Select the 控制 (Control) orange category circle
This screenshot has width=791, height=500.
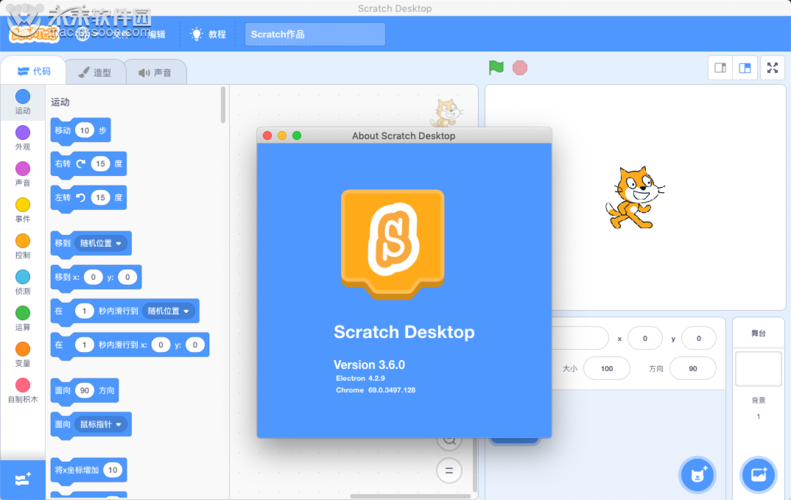pyautogui.click(x=23, y=241)
